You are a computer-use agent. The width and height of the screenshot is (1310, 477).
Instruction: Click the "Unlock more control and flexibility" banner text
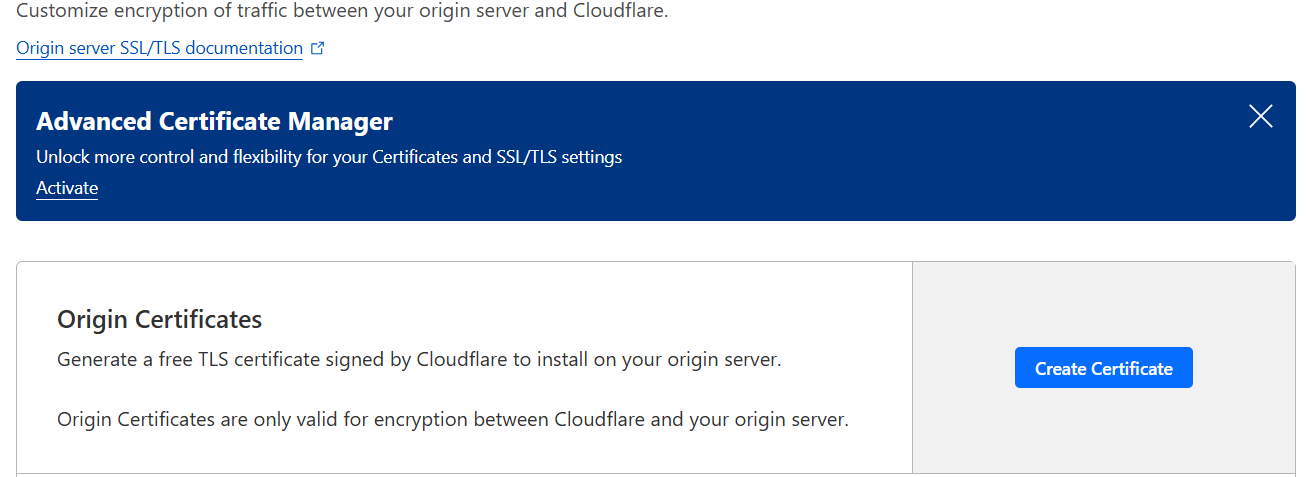point(329,157)
